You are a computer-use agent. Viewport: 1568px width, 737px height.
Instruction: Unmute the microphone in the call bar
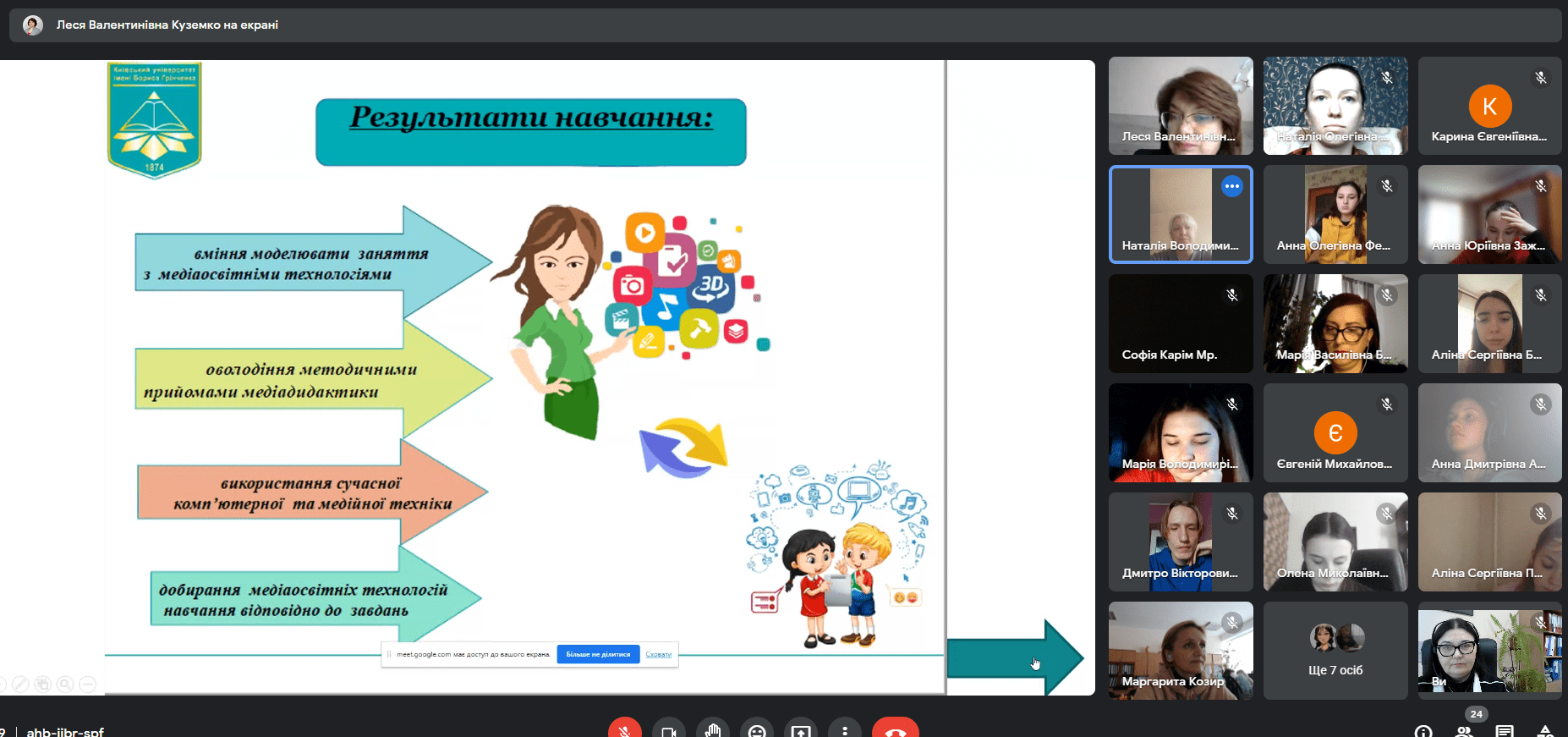pyautogui.click(x=624, y=730)
